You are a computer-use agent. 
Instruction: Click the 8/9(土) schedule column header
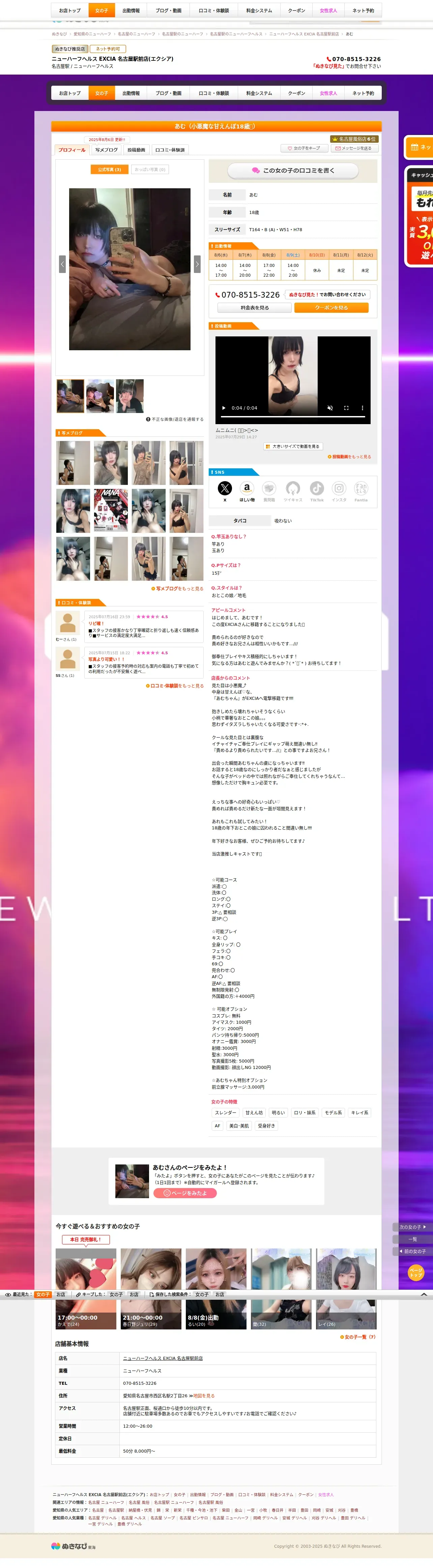tap(293, 255)
